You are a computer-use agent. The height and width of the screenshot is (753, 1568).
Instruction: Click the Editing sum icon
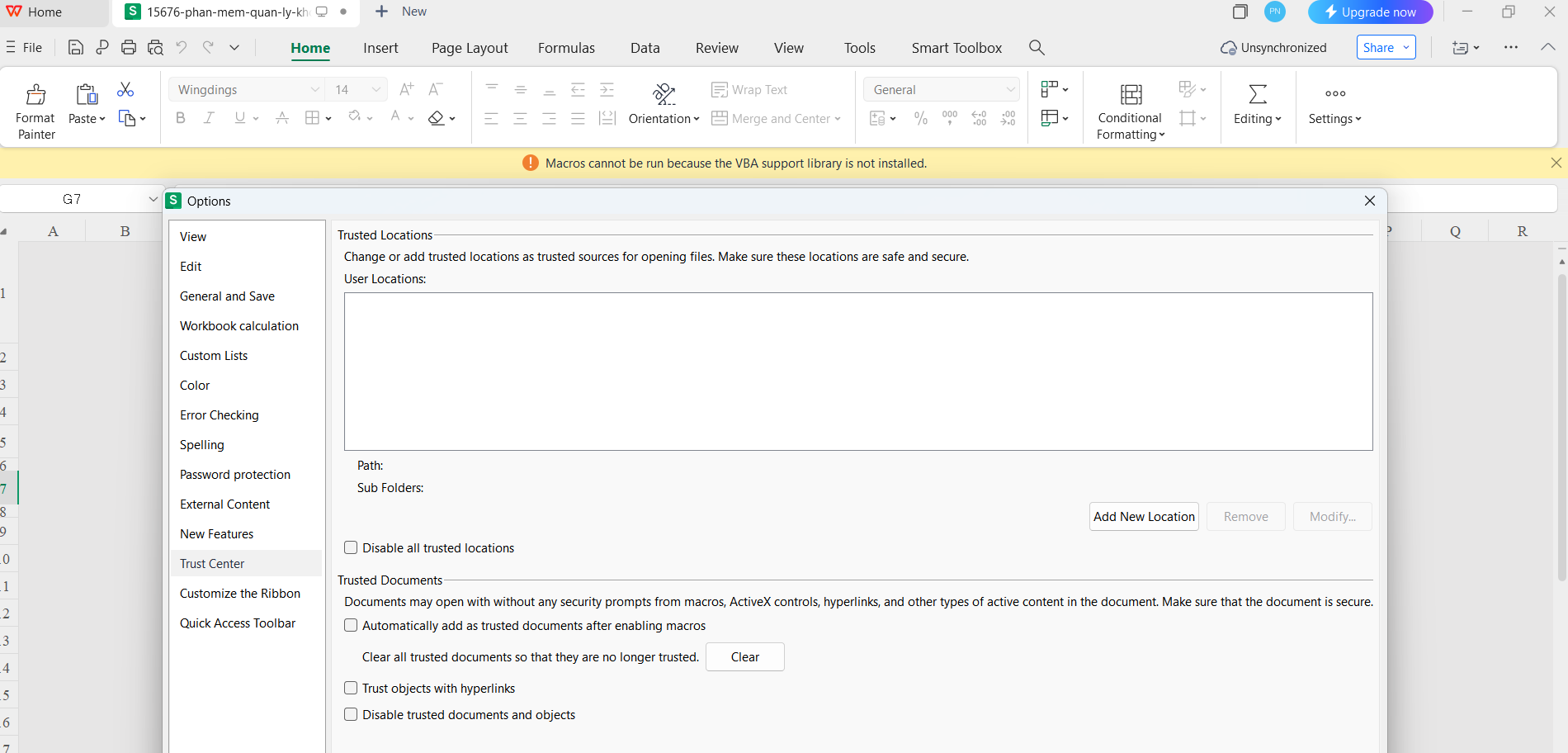click(1257, 95)
